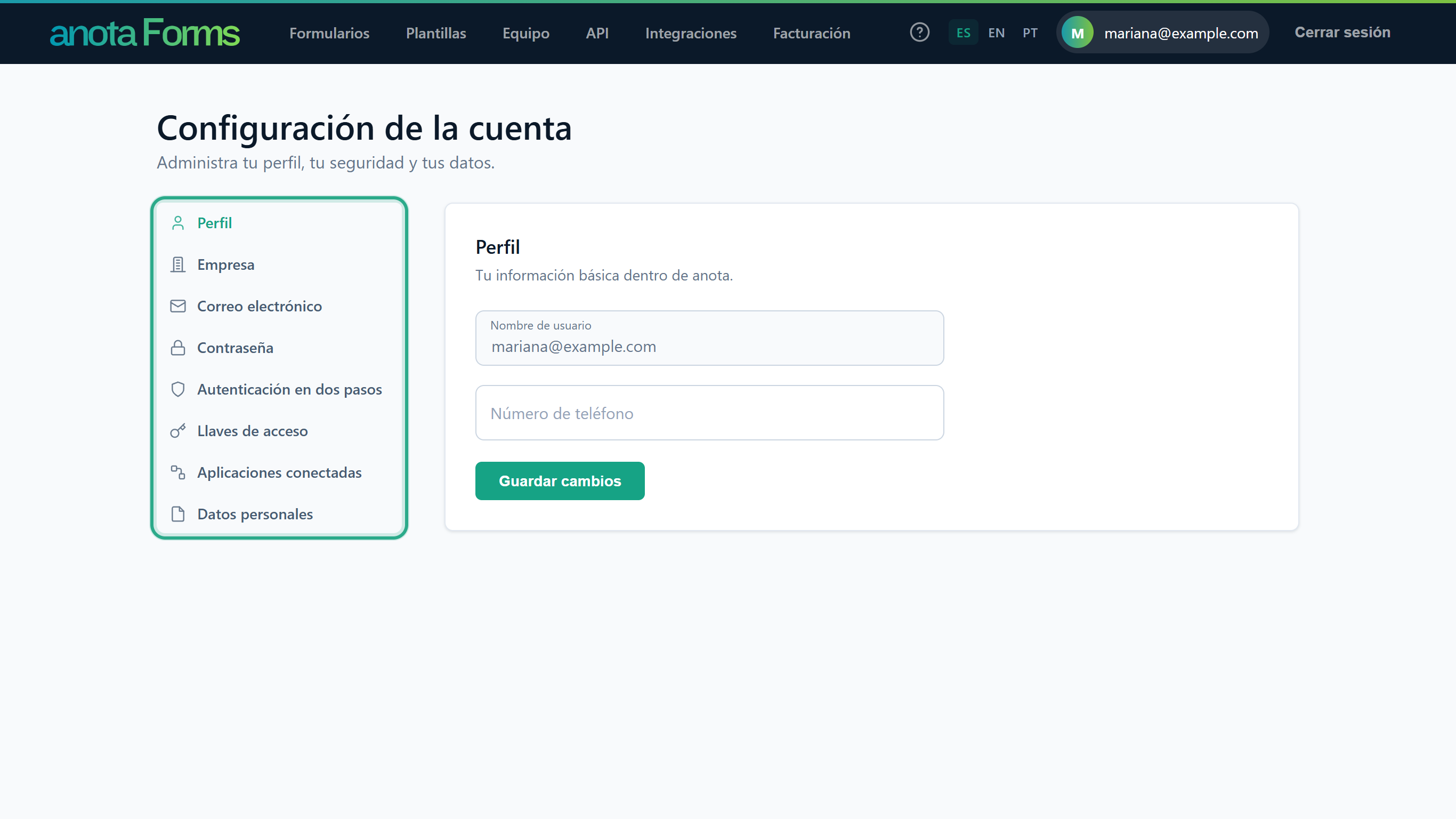Click the Empresa building icon
Viewport: 1456px width, 819px height.
(178, 264)
